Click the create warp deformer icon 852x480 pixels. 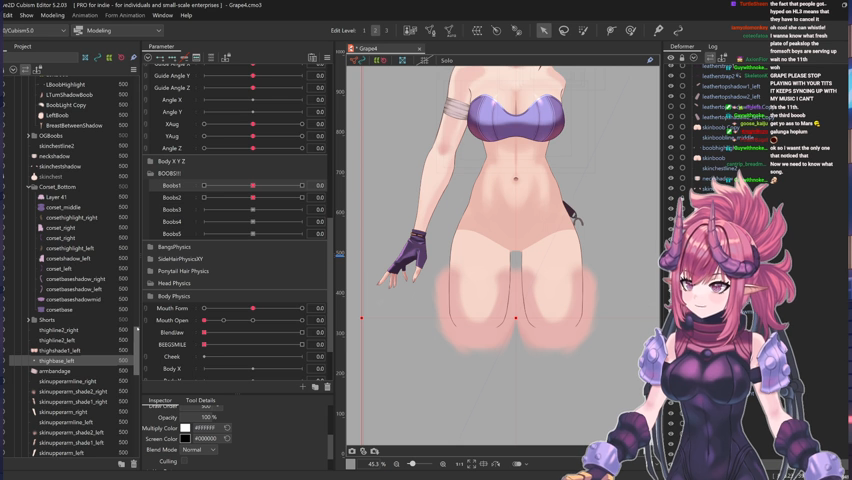[477, 31]
